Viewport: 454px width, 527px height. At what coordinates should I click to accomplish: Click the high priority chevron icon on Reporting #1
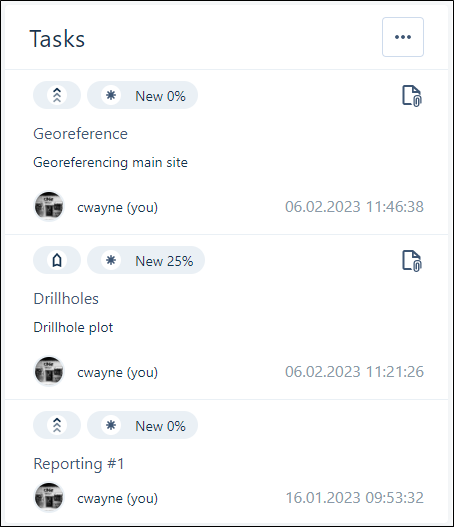[x=57, y=425]
